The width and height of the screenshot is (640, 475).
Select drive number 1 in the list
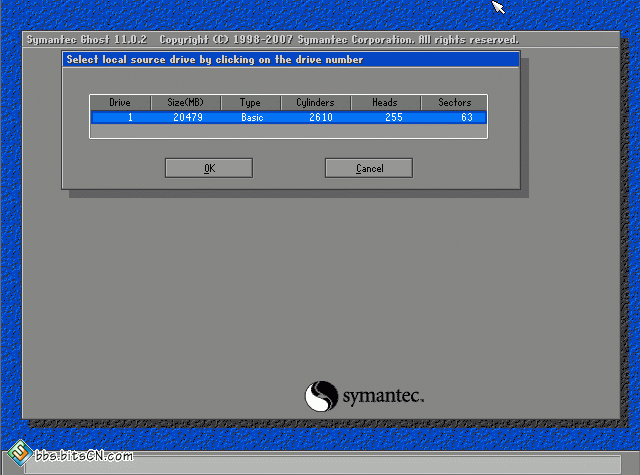point(130,118)
